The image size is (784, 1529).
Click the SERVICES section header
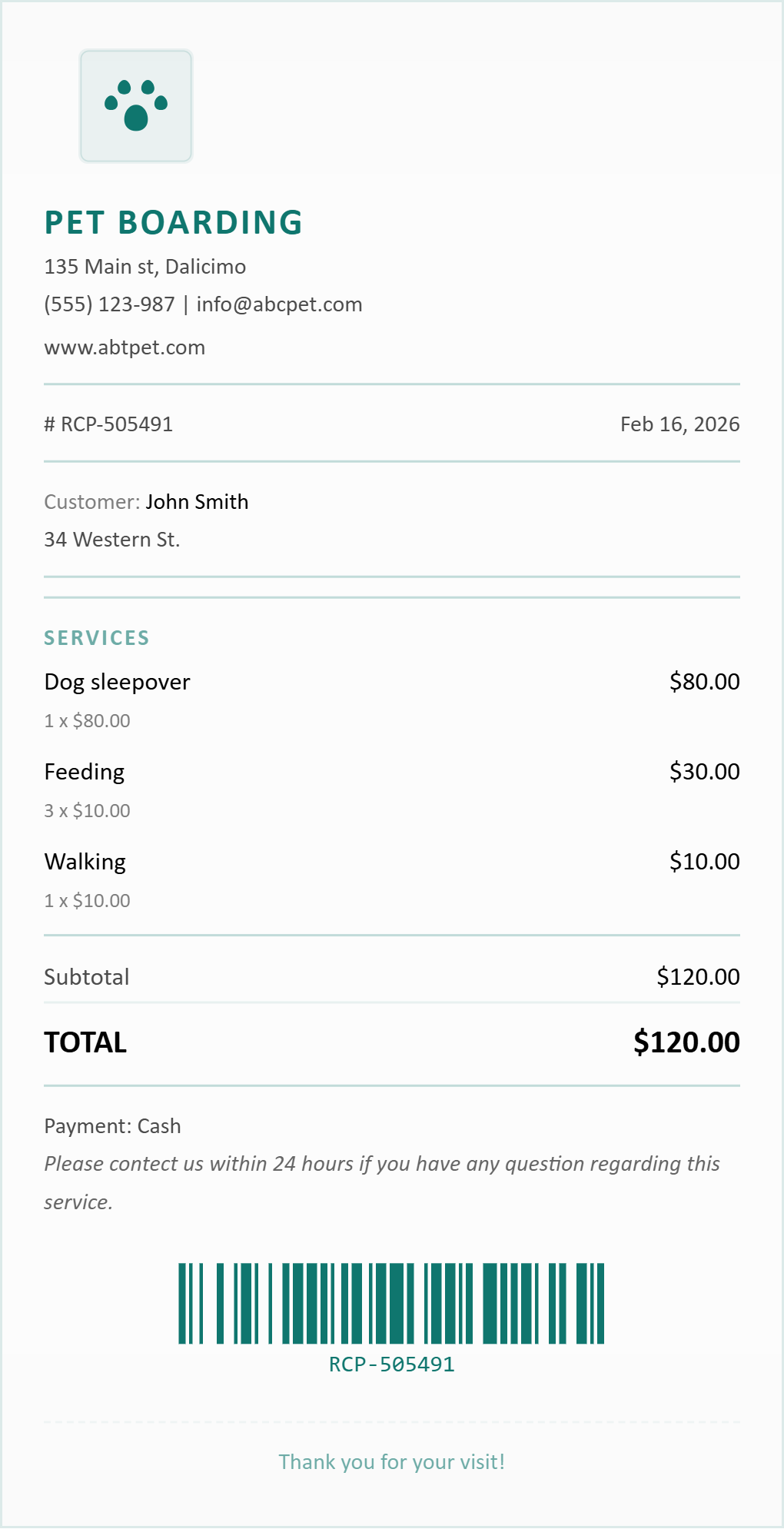tap(97, 638)
